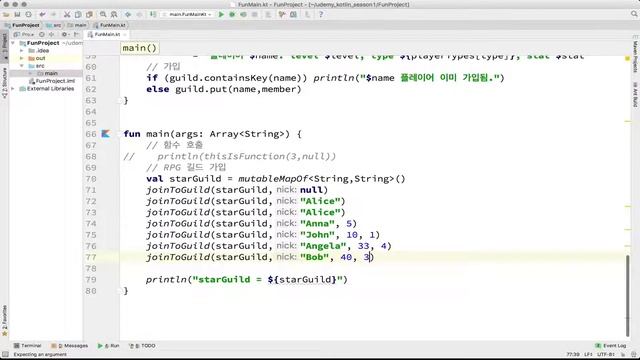Click the Copy toolbar icon
Viewport: 640px width, 360px height.
[78, 14]
